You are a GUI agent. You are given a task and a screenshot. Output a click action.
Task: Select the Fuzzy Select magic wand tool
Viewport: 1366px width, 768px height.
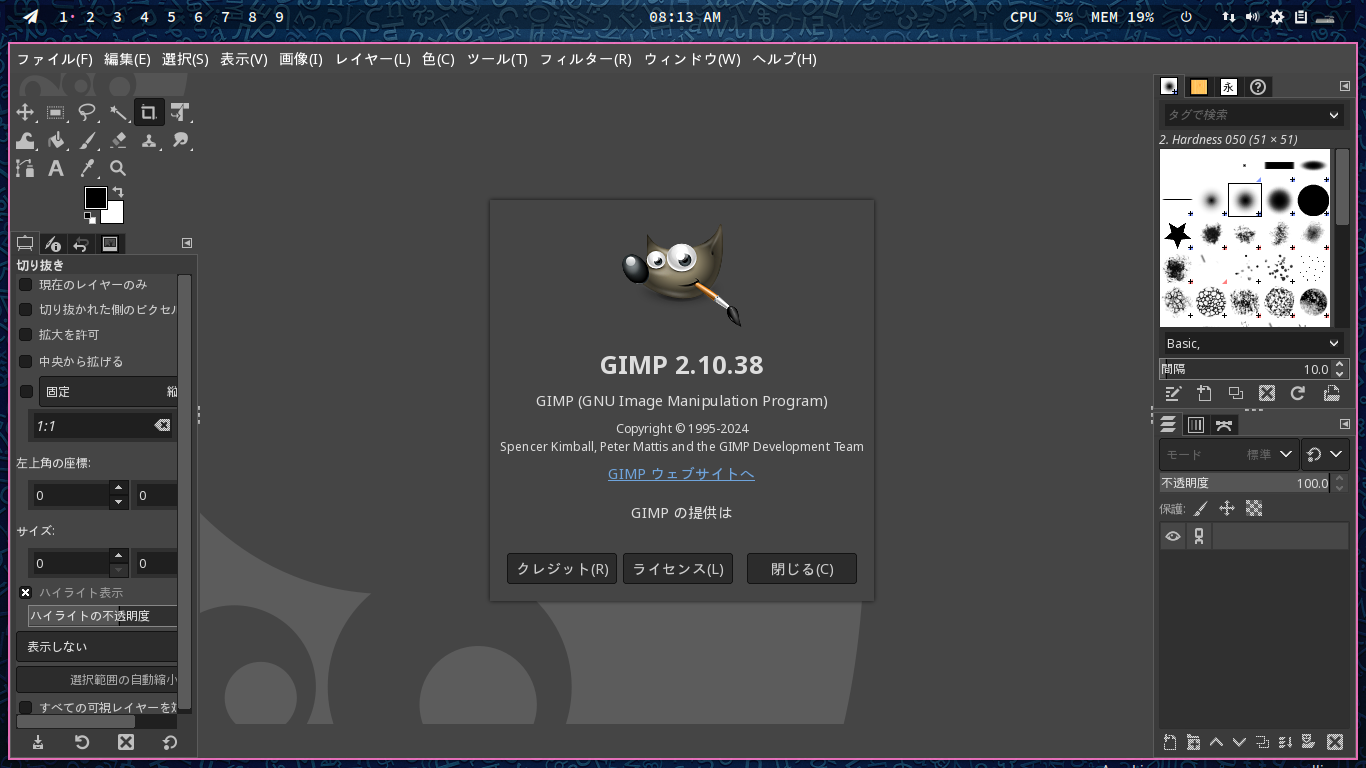119,113
